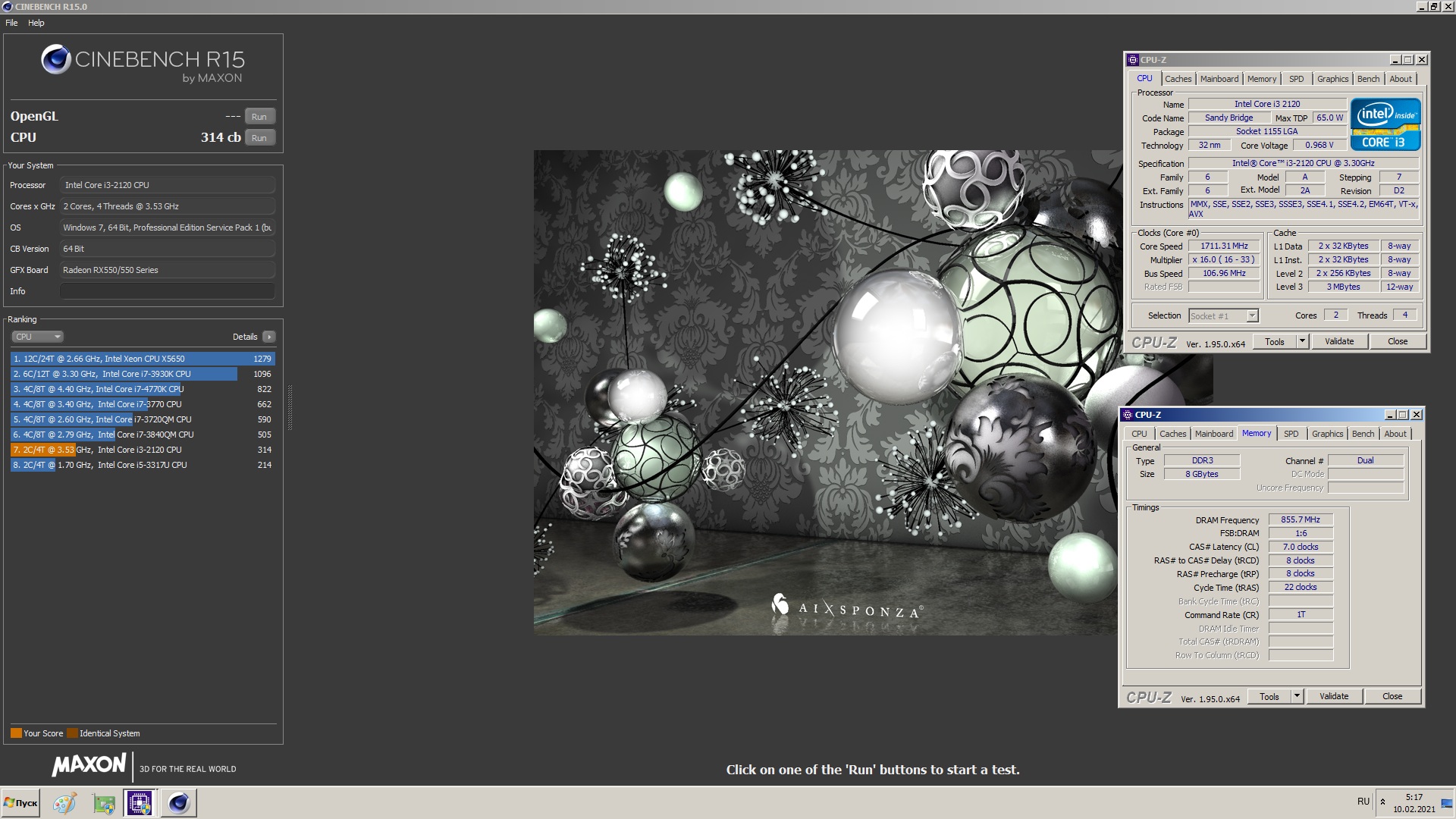
Task: Expand ranking Details arrow
Action: coord(269,337)
